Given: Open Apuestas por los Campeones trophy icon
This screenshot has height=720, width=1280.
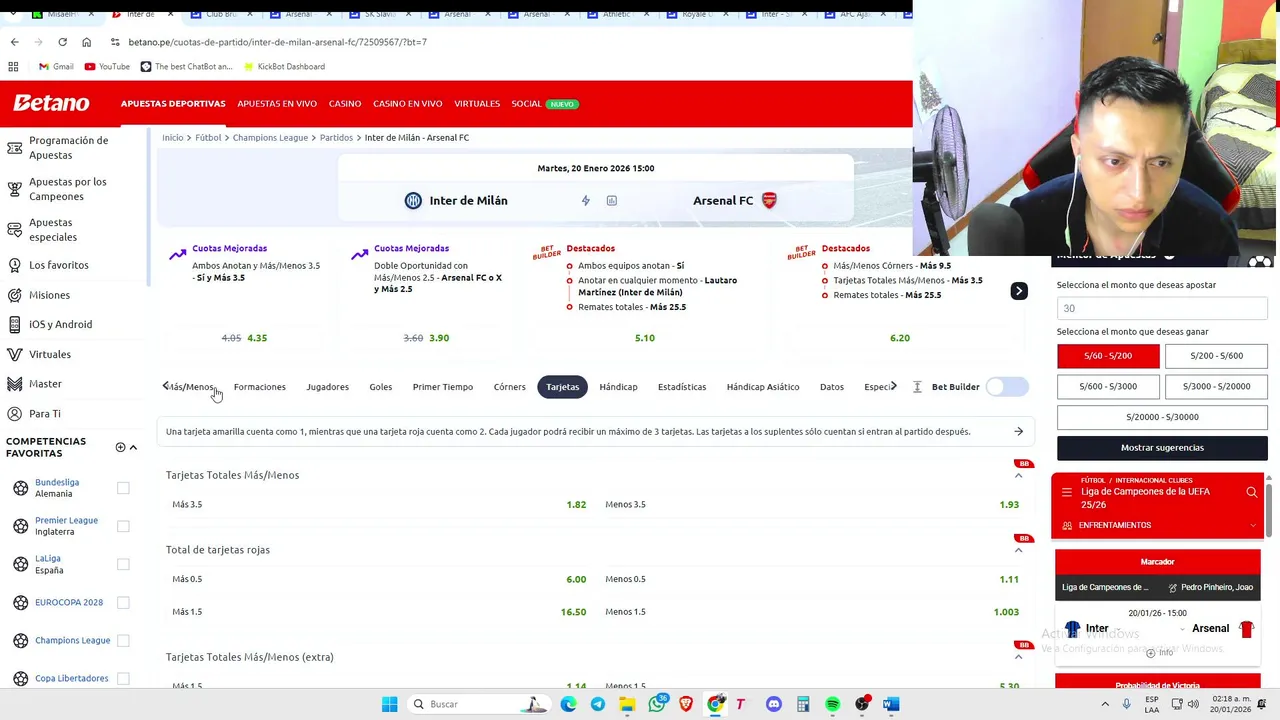Looking at the screenshot, I should [x=14, y=189].
